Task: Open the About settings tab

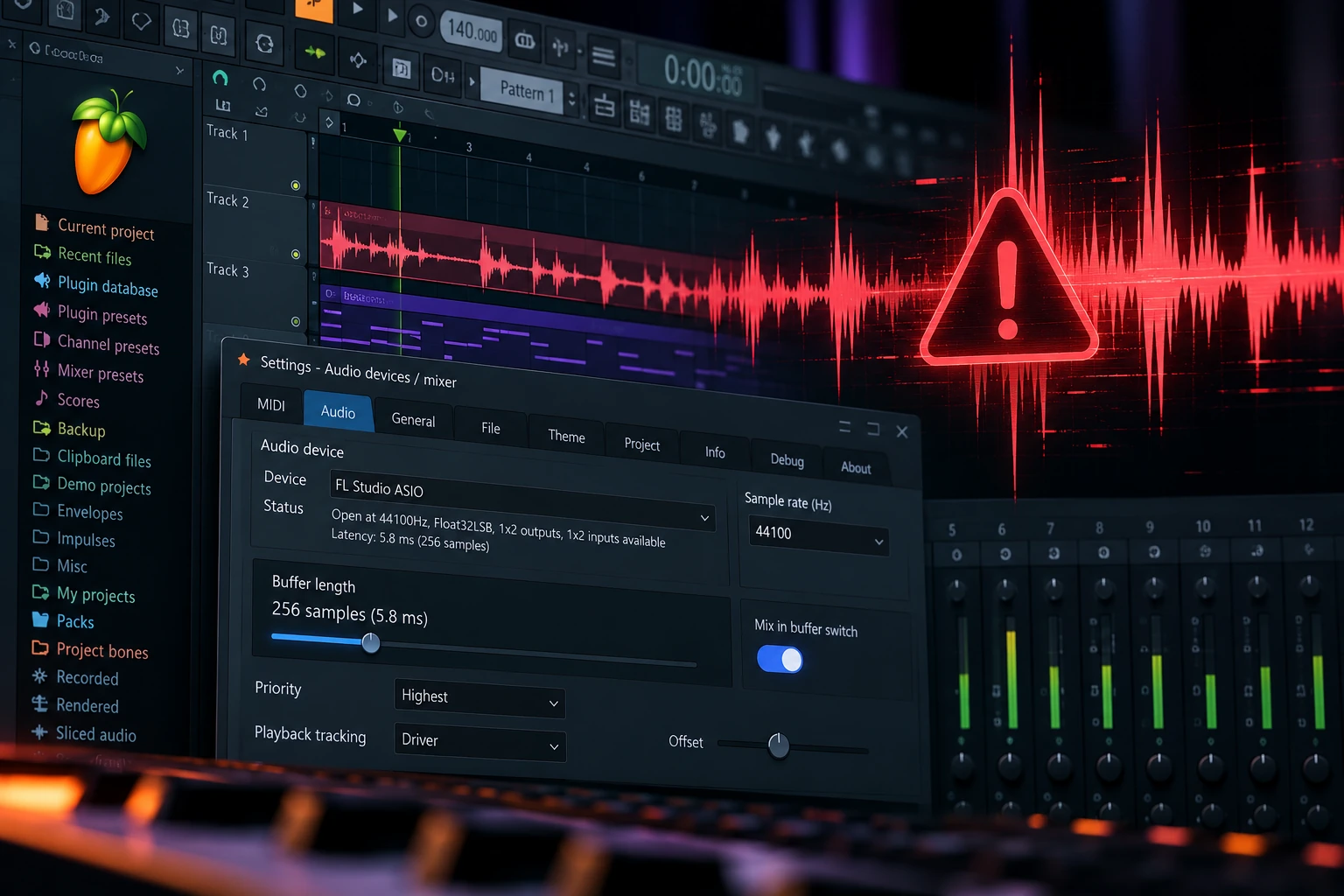Action: [856, 467]
